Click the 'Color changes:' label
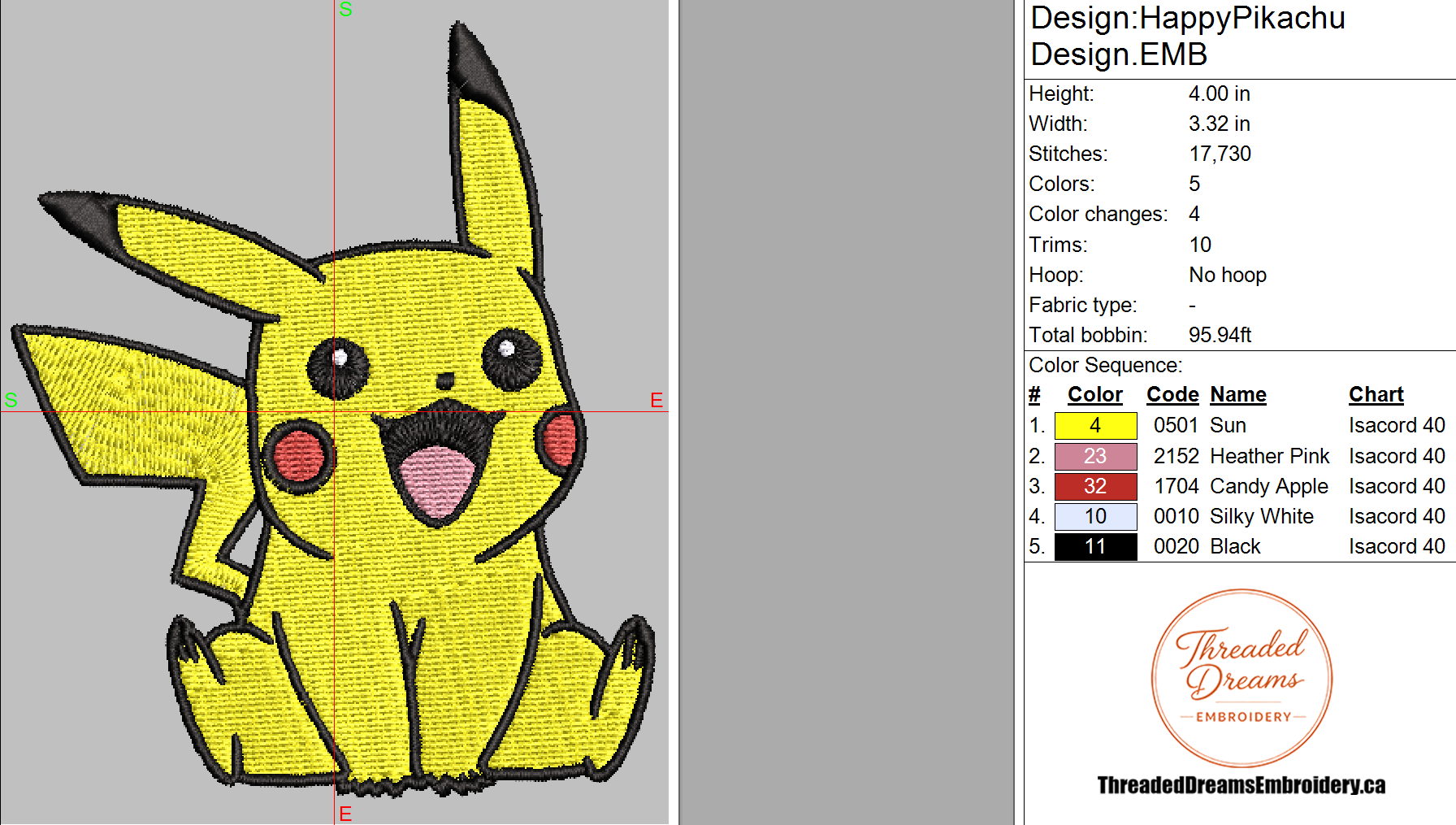This screenshot has width=1456, height=825. [1098, 214]
